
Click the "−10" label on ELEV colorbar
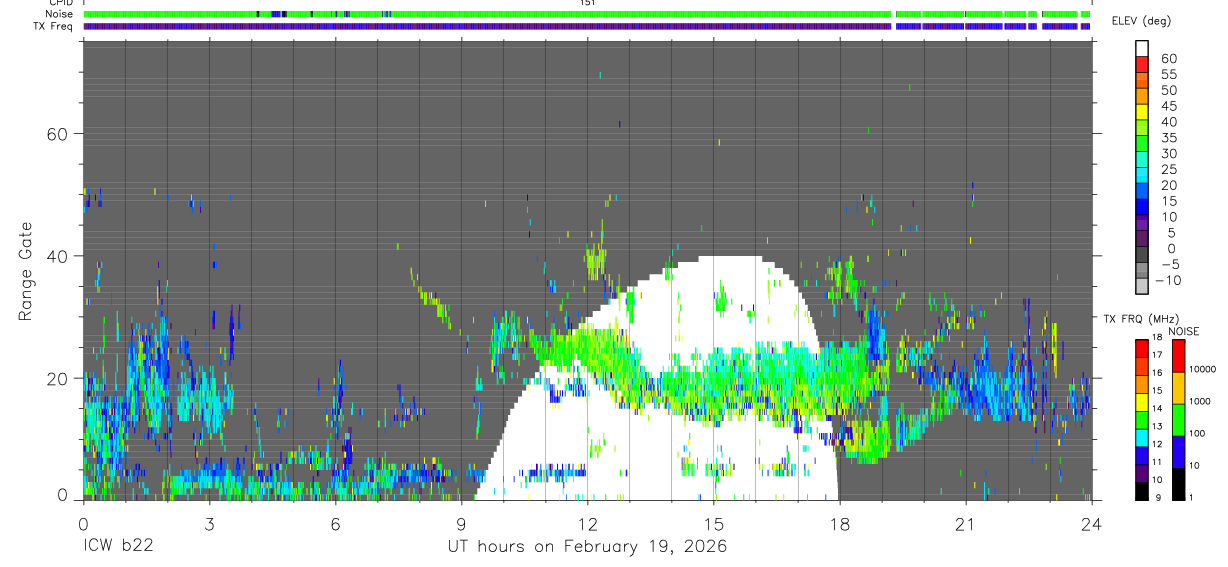[1168, 280]
